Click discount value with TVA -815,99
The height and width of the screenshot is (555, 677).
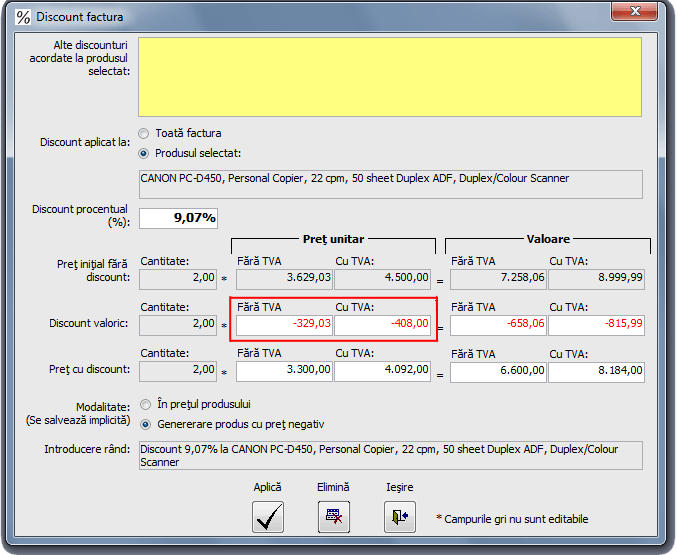[x=597, y=324]
